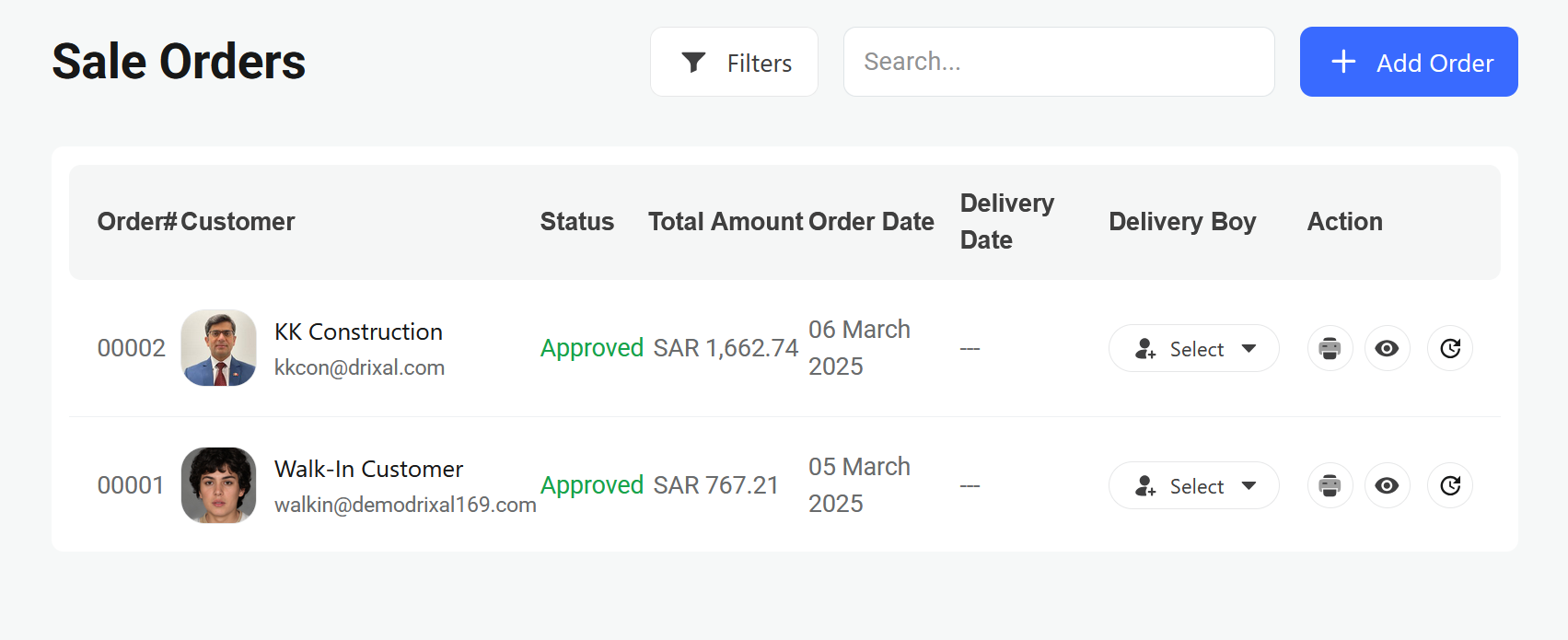Click refresh status icon for order 00002
This screenshot has height=640, width=1568.
(x=1449, y=348)
